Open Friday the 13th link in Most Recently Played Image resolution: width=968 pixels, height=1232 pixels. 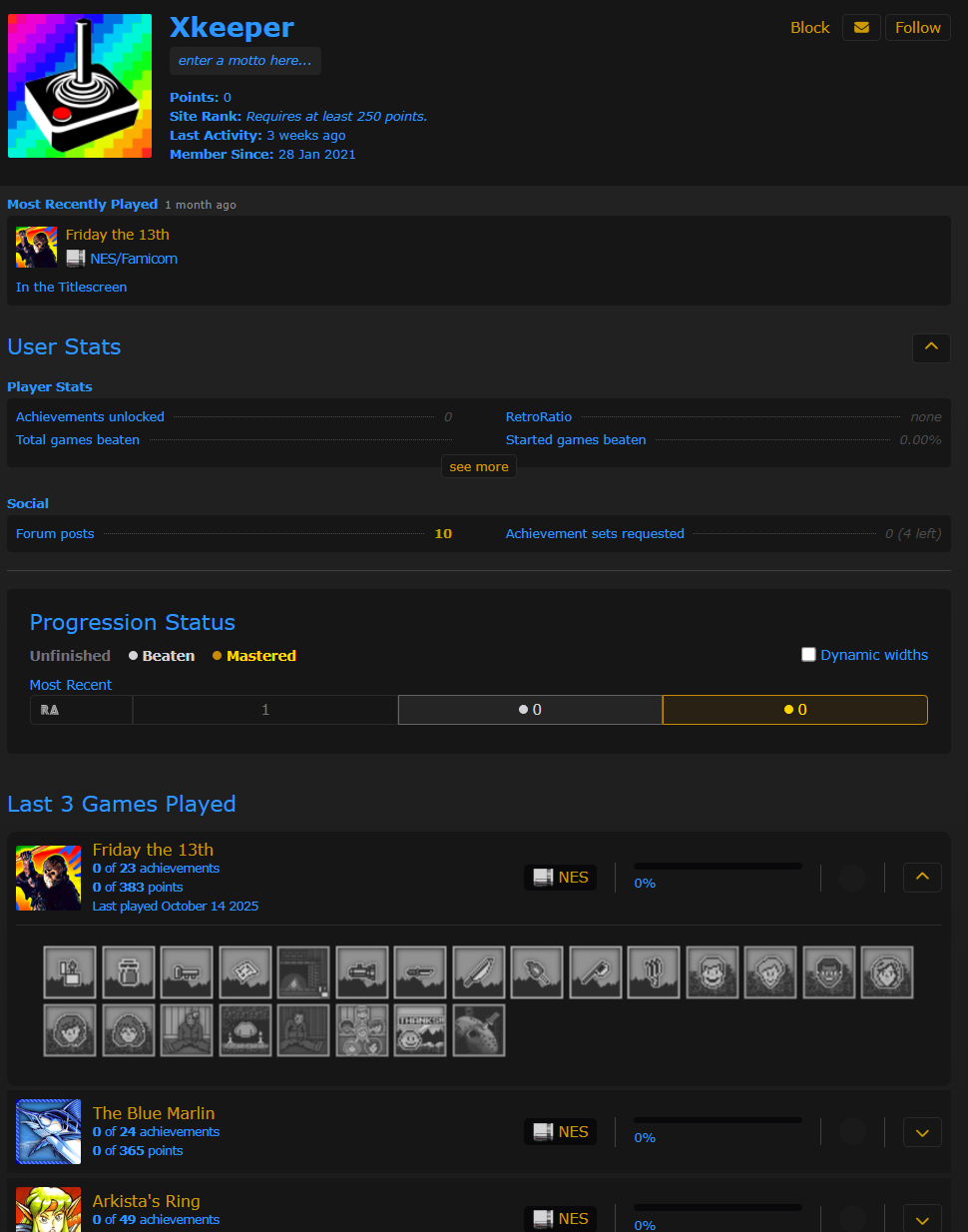click(118, 235)
